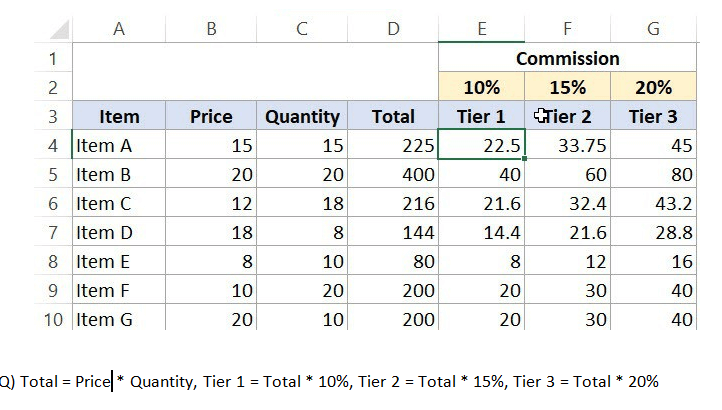This screenshot has height=410, width=722.
Task: Select the Tier 3 header cell
Action: click(x=653, y=117)
